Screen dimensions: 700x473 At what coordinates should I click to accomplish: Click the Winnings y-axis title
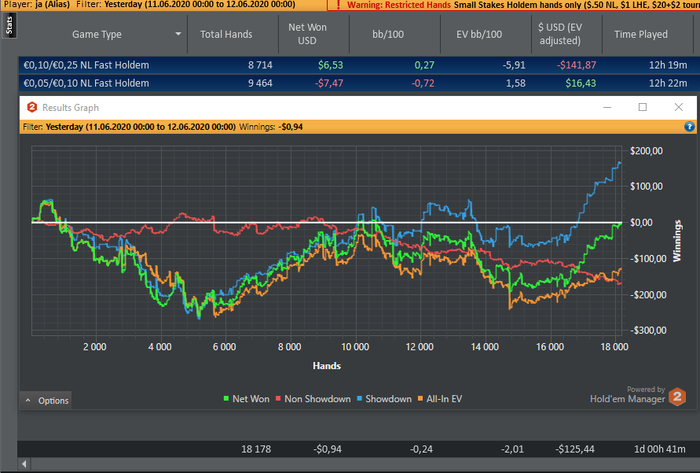coord(677,241)
